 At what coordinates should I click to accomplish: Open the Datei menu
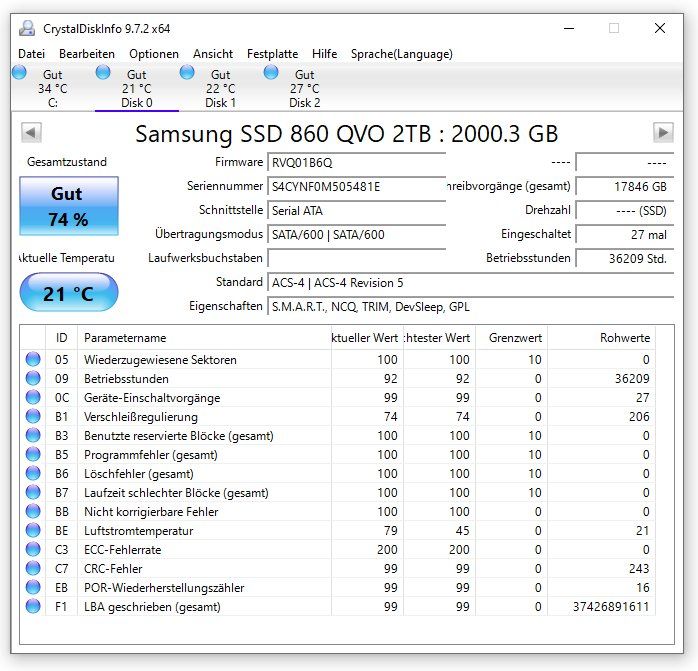click(31, 54)
